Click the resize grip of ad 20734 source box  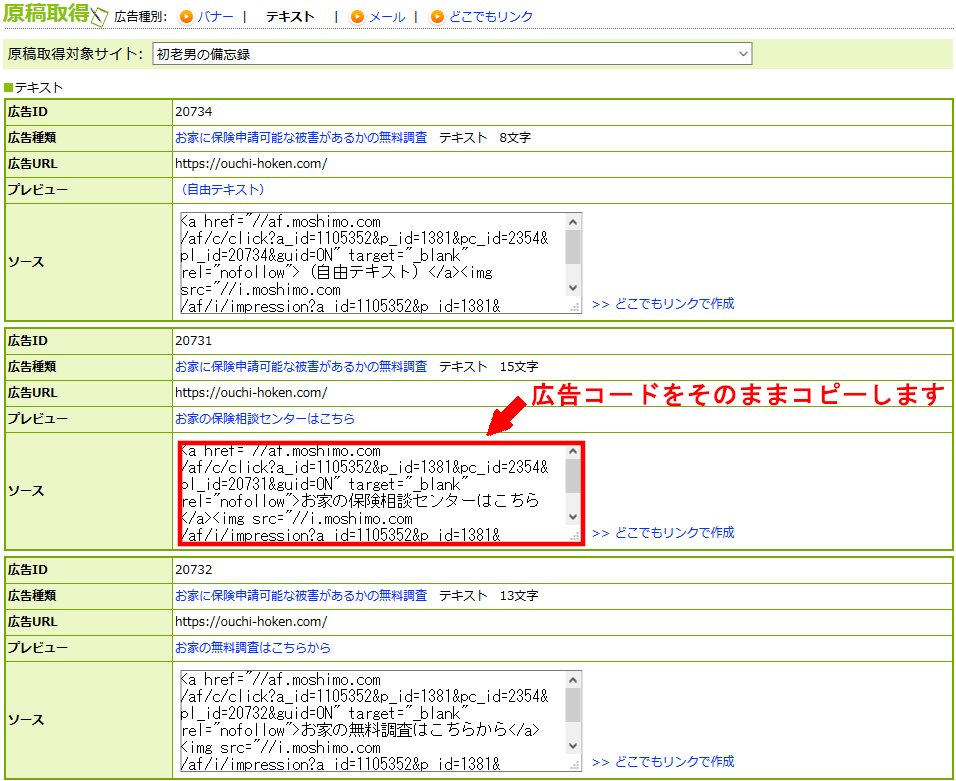point(574,307)
